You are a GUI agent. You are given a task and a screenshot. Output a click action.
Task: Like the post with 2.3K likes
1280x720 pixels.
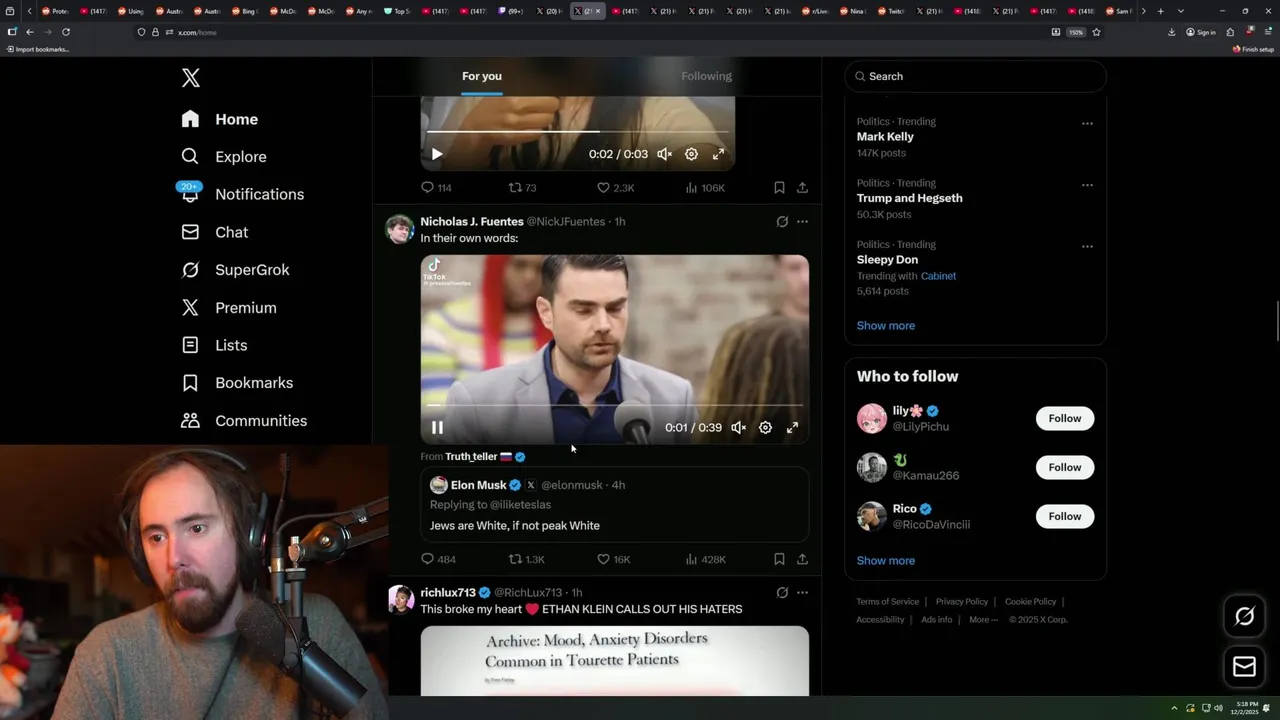coord(615,187)
